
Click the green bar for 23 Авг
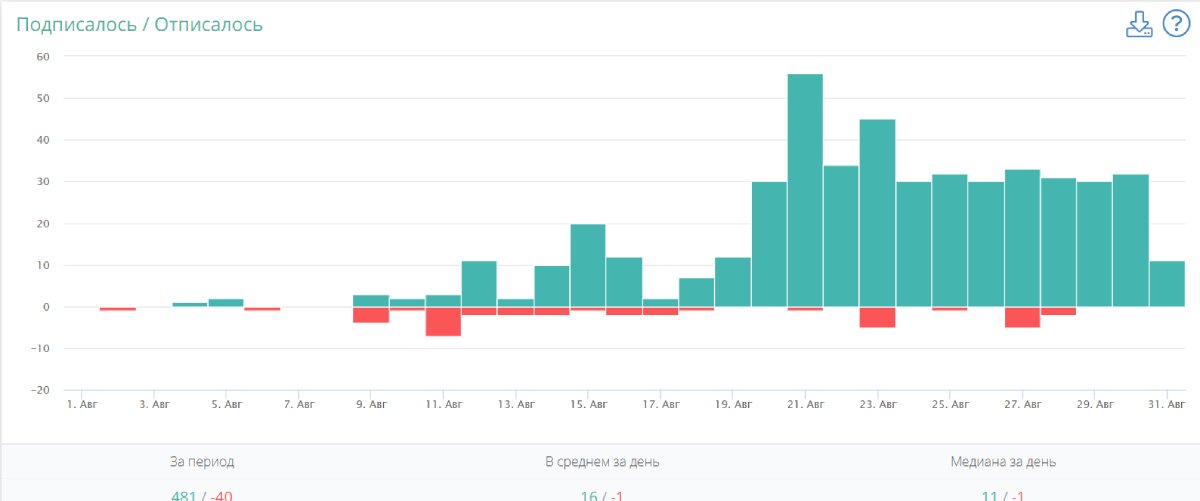coord(877,213)
